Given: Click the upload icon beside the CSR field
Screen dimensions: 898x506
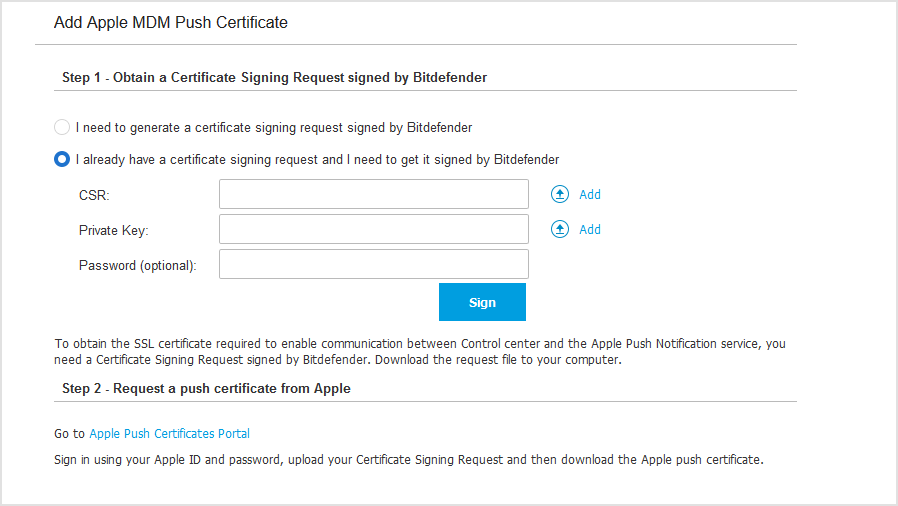Looking at the screenshot, I should point(560,195).
